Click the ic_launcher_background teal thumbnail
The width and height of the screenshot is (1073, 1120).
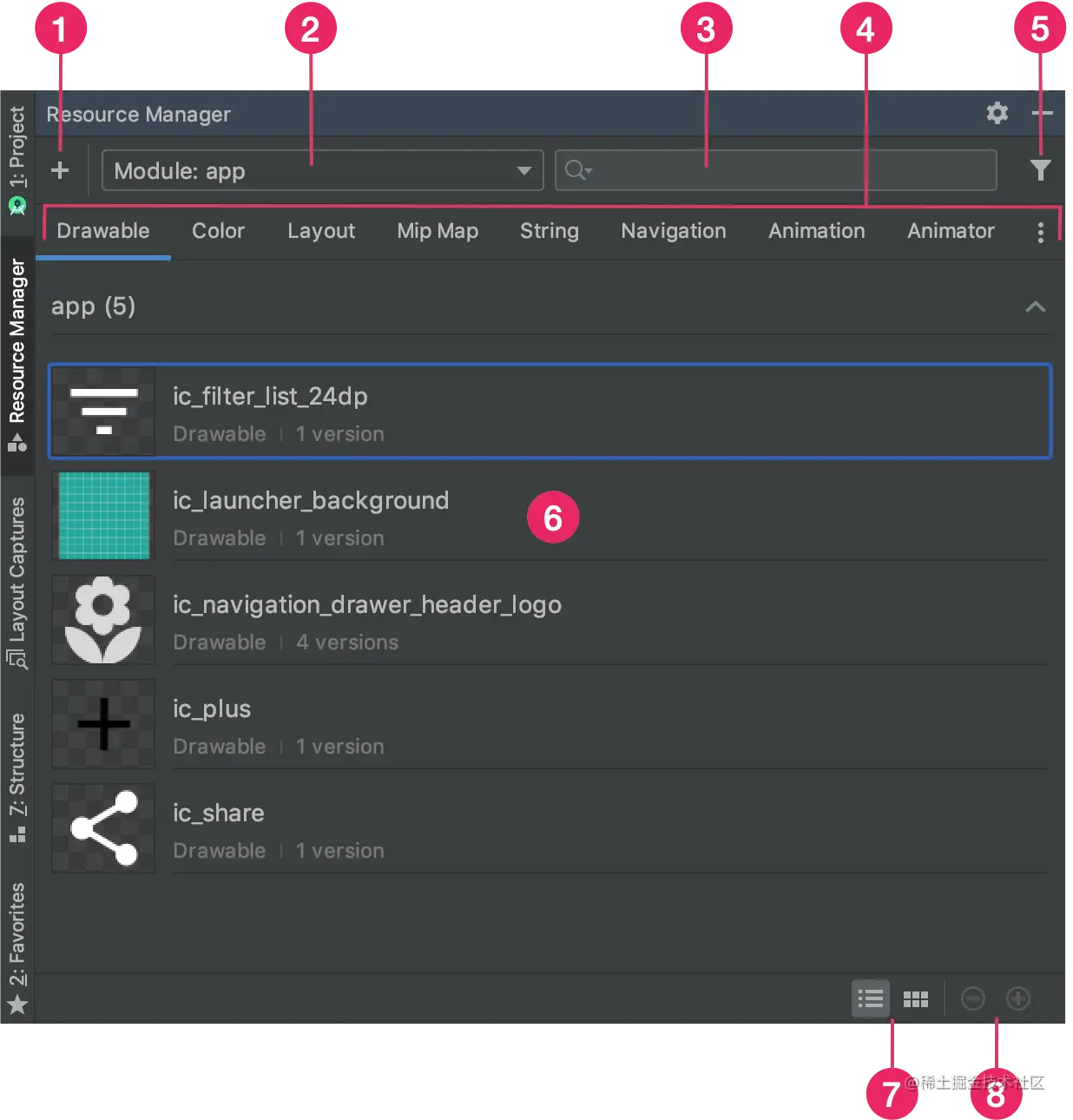pyautogui.click(x=103, y=516)
